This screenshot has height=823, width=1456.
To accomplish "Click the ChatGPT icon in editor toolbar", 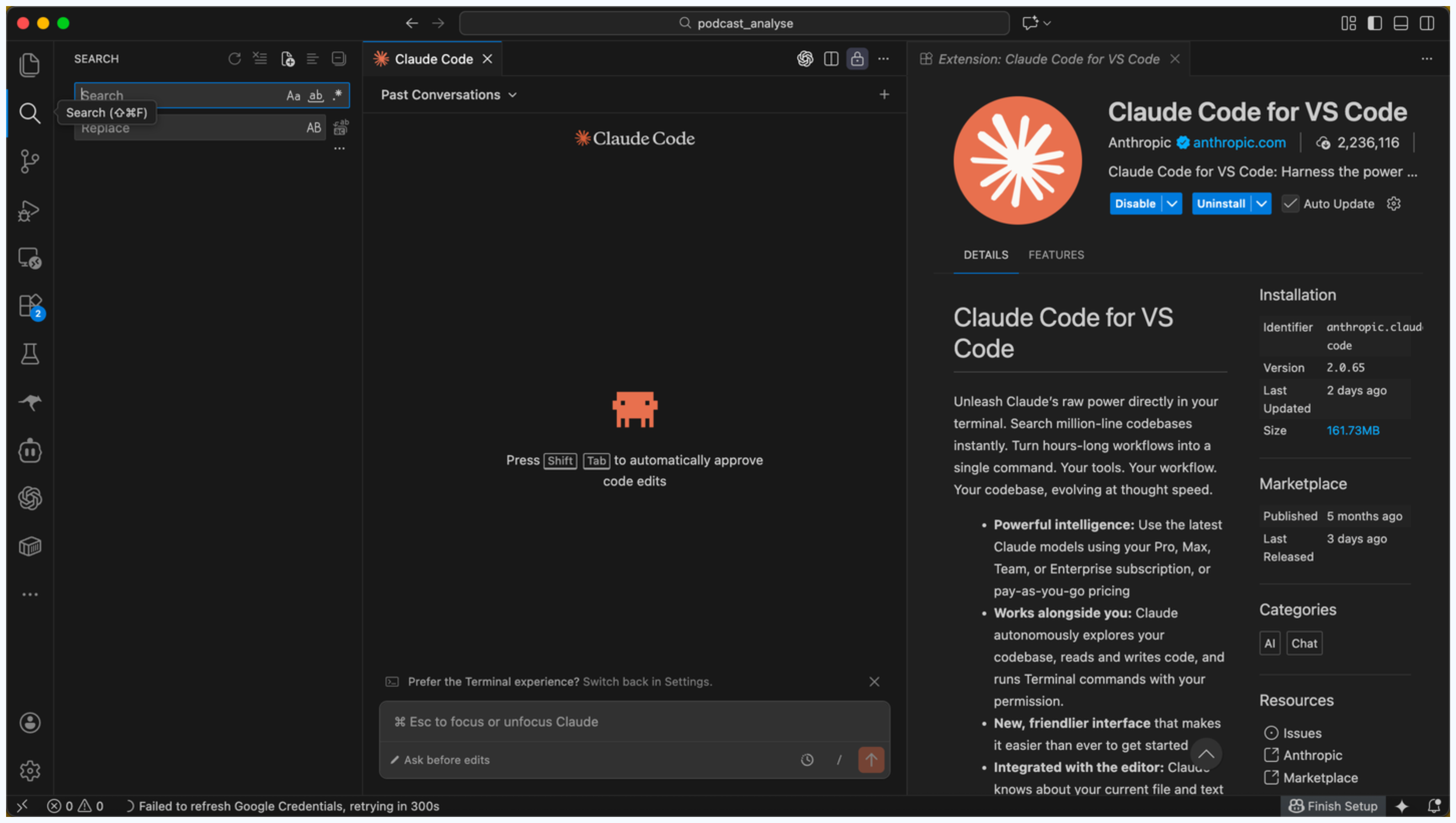I will [x=805, y=59].
